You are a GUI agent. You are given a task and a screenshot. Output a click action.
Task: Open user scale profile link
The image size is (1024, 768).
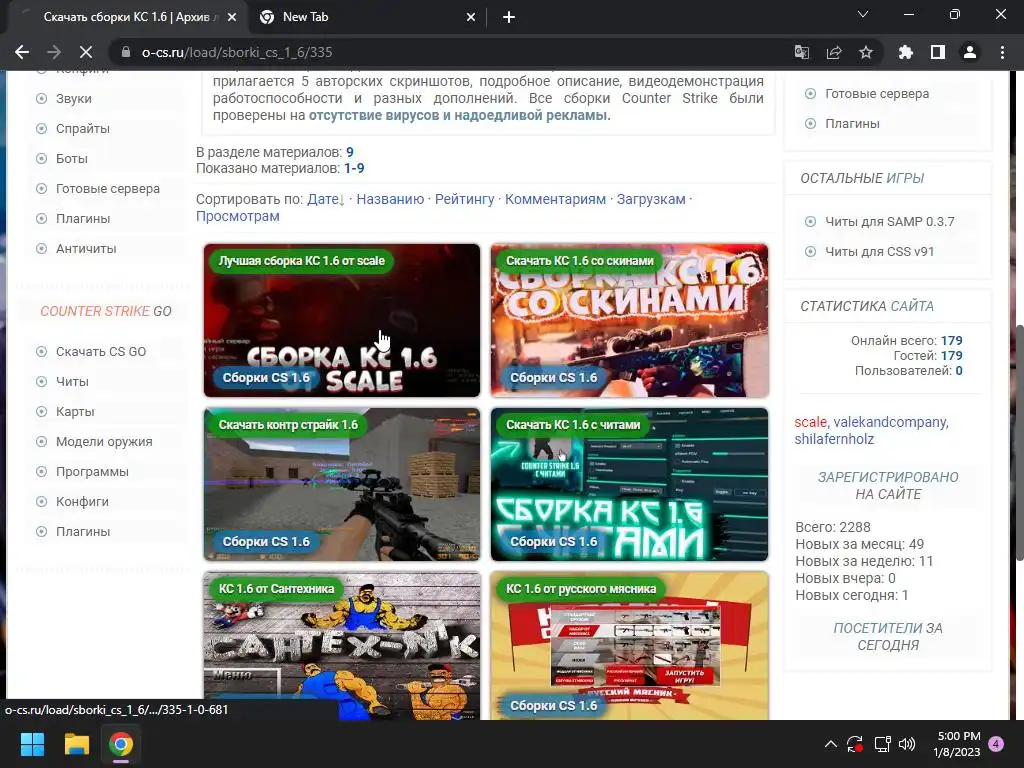(810, 423)
